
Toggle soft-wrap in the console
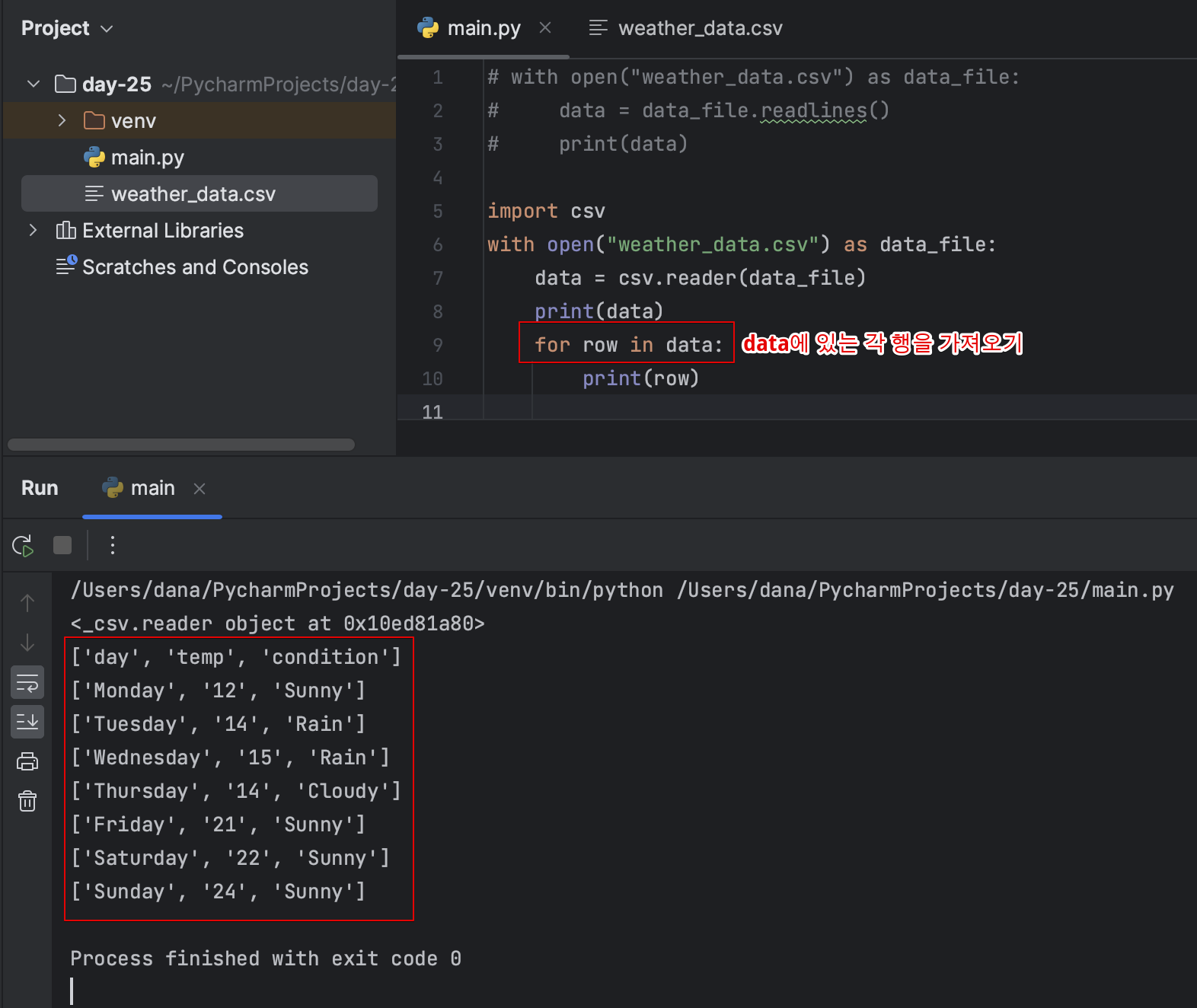(x=27, y=683)
